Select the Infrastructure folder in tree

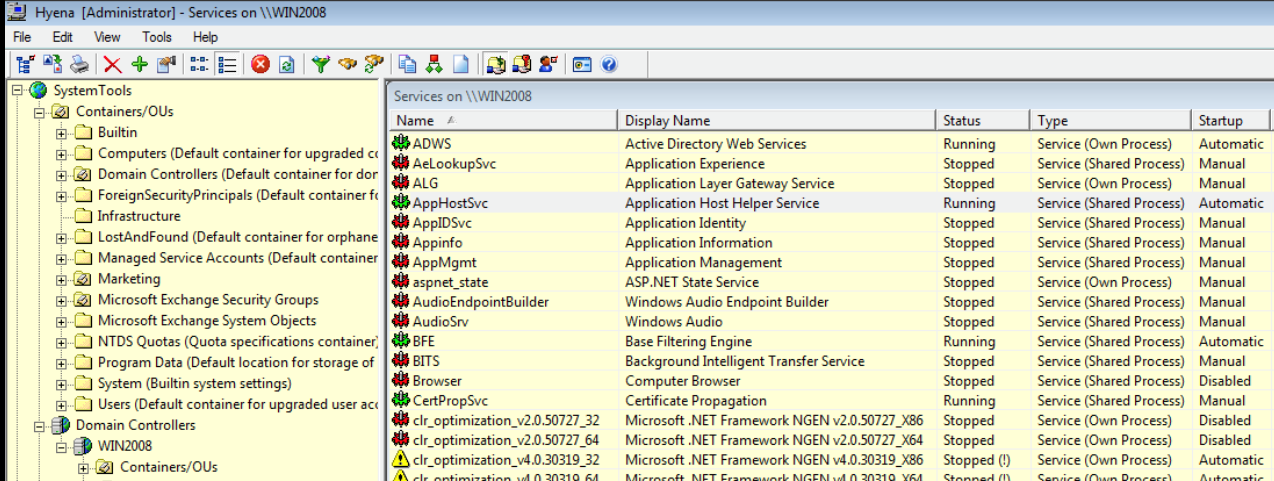coord(139,216)
